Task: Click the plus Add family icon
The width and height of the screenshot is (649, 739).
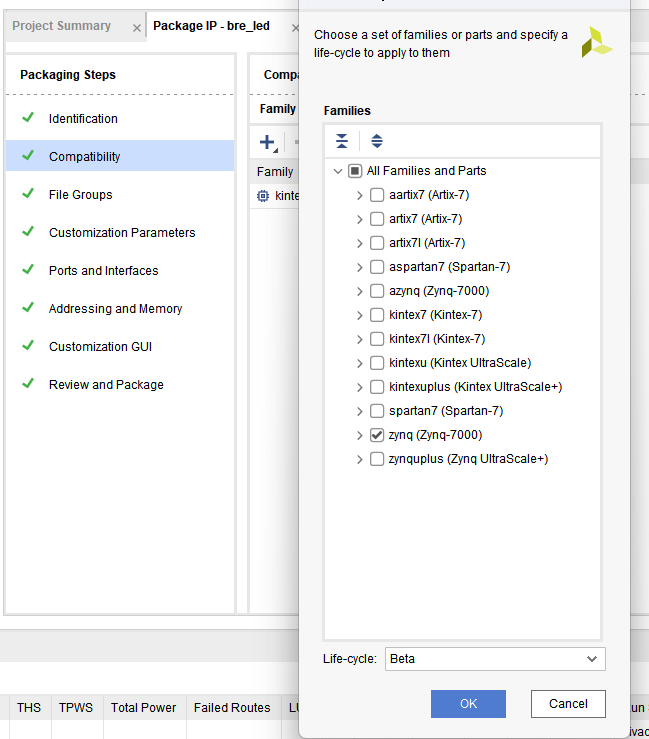Action: point(268,142)
